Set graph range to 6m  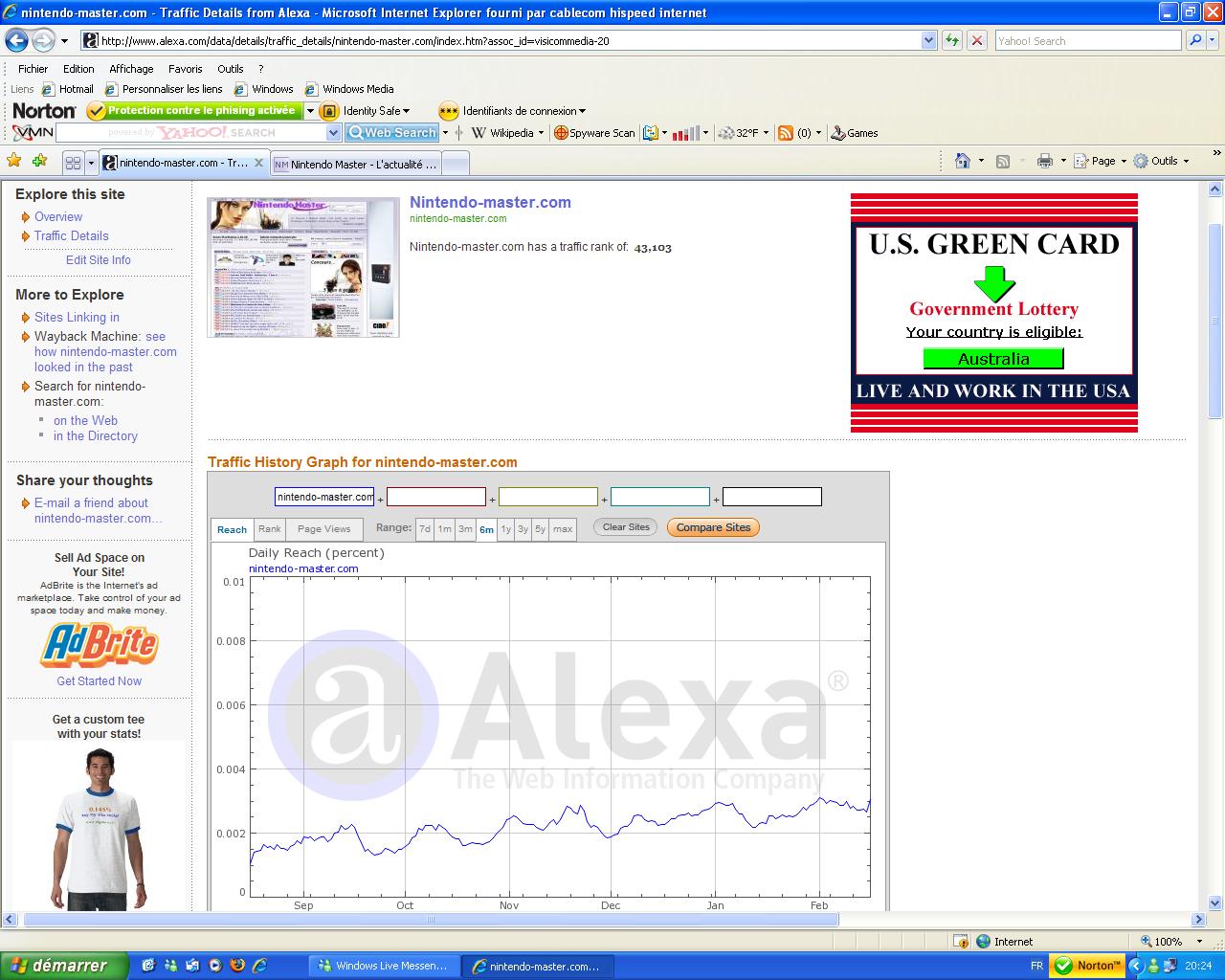486,529
